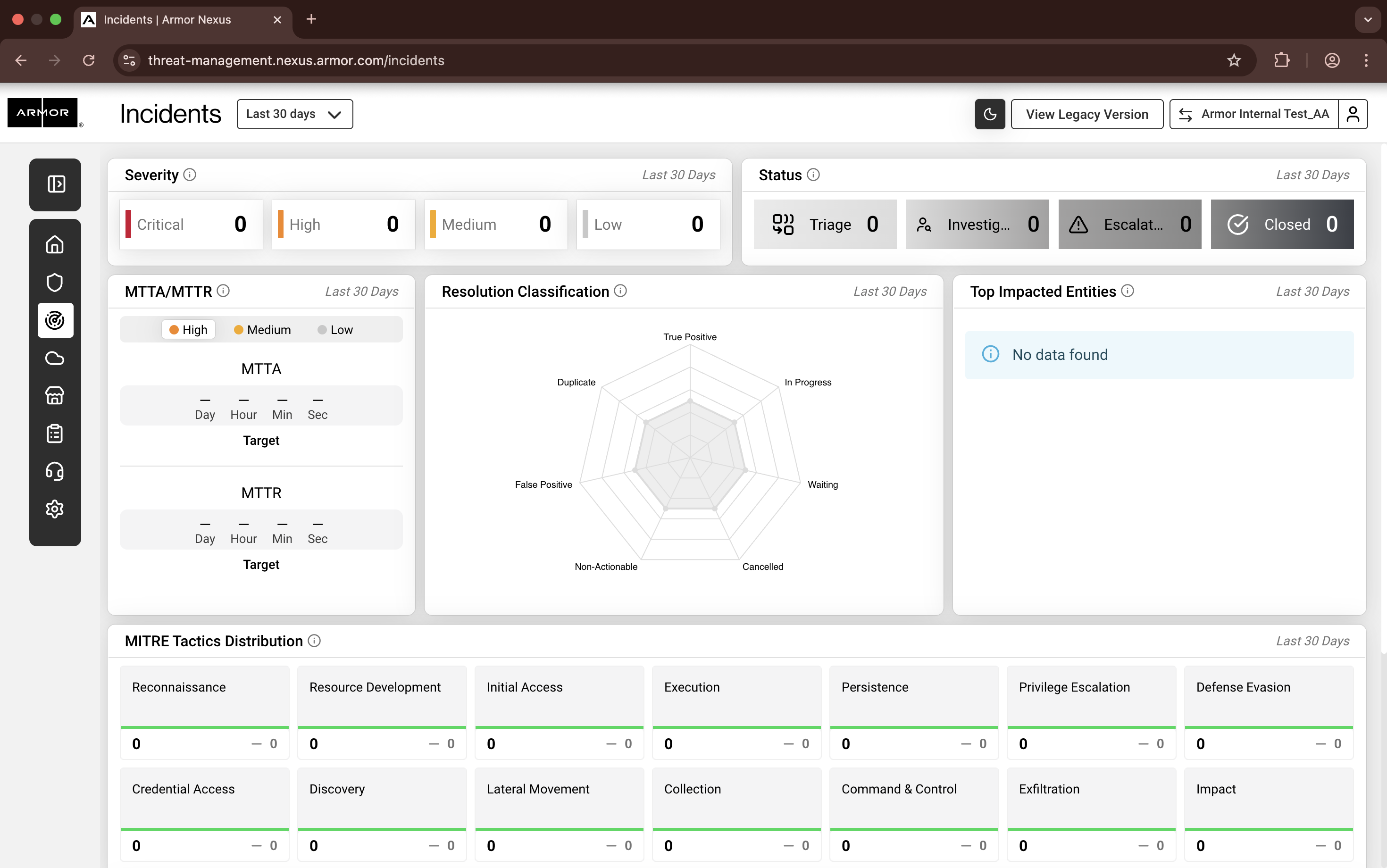
Task: Click the Critical severity card
Action: coord(191,225)
